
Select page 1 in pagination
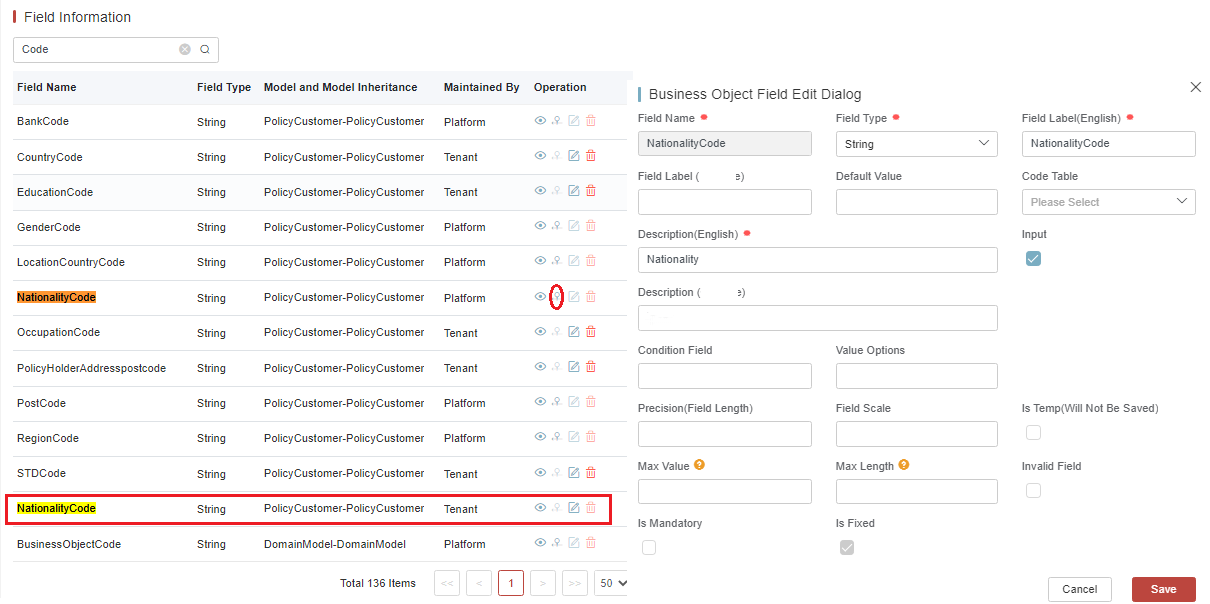pos(510,583)
